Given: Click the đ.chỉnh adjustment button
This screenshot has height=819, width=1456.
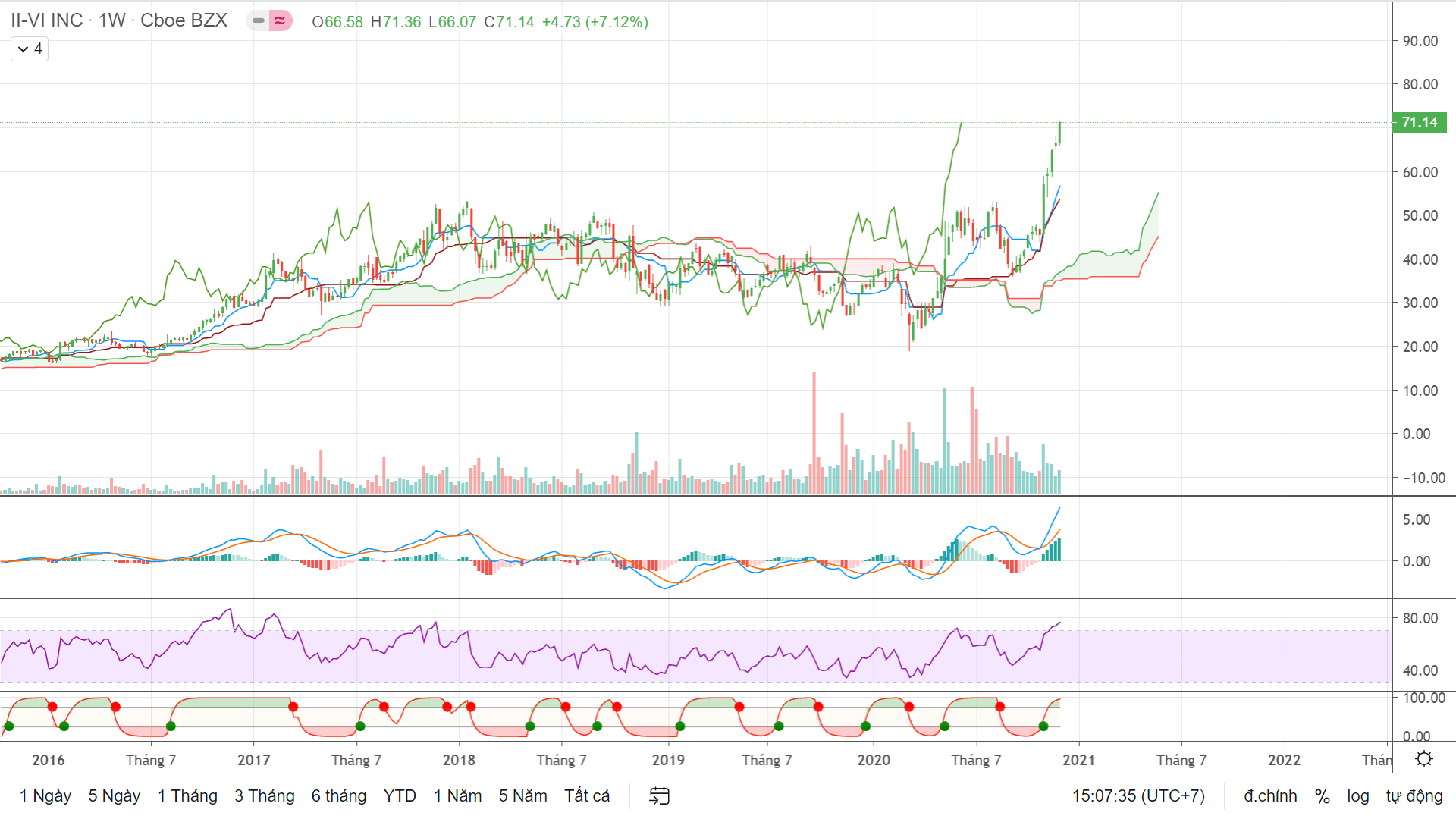Looking at the screenshot, I should point(1270,795).
